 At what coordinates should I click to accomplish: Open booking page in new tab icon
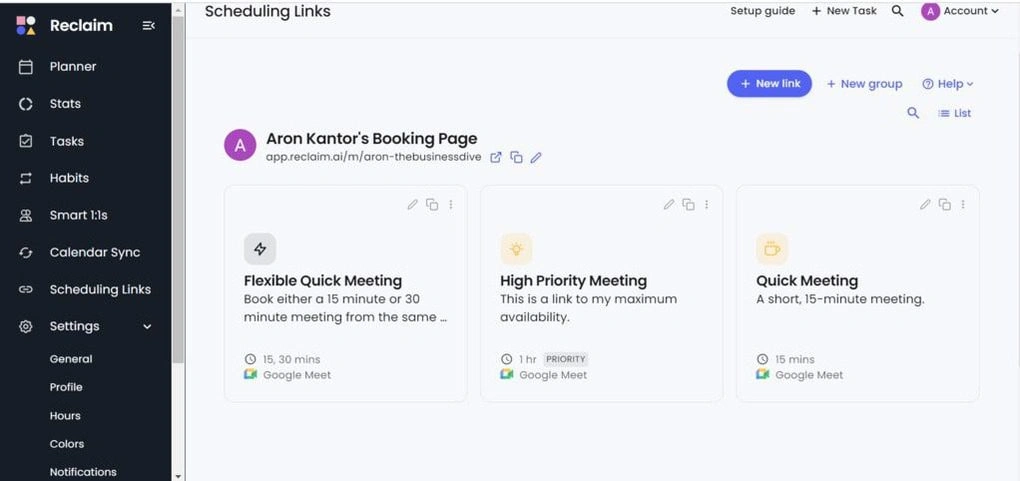496,158
